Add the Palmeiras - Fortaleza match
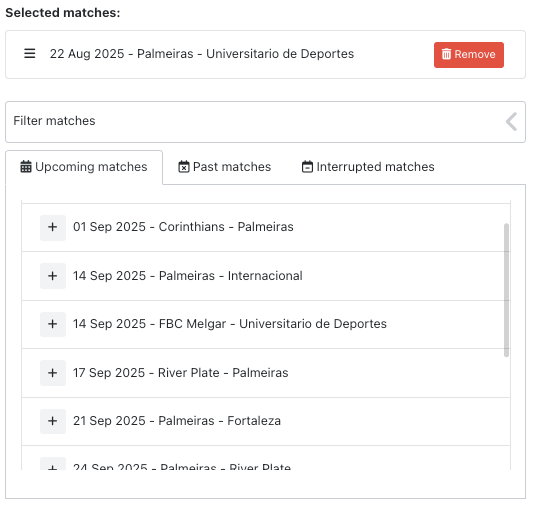The width and height of the screenshot is (534, 506). click(x=53, y=421)
